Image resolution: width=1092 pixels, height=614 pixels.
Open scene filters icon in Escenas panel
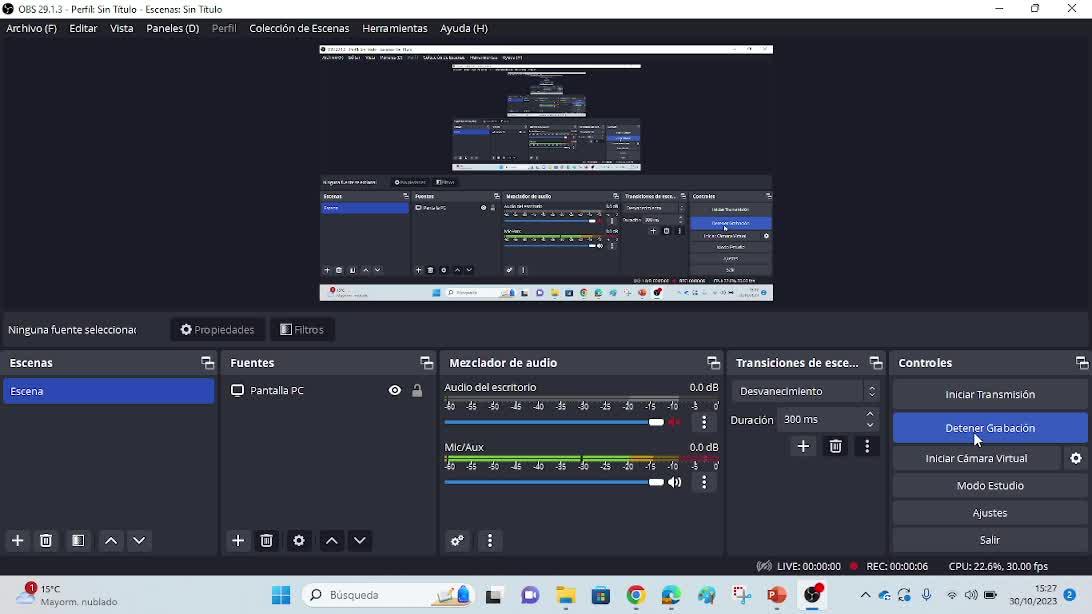coord(78,540)
